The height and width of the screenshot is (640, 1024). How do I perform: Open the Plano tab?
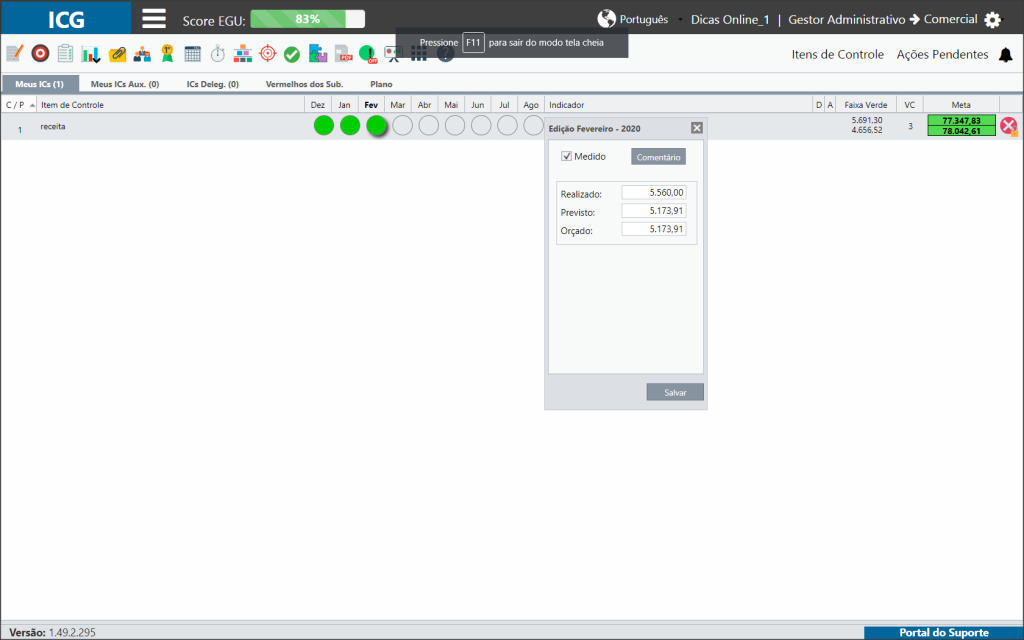coord(381,84)
